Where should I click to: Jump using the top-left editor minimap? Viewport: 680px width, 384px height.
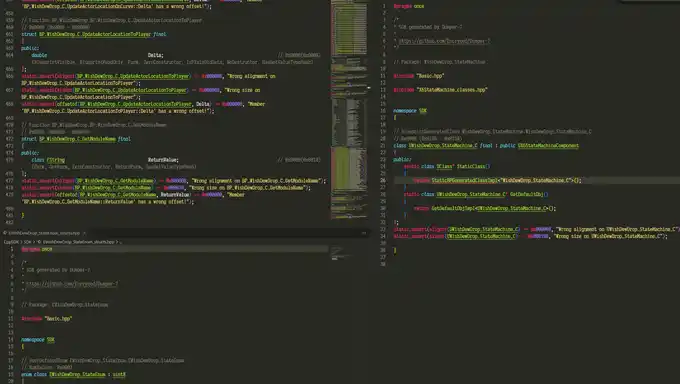[349, 108]
